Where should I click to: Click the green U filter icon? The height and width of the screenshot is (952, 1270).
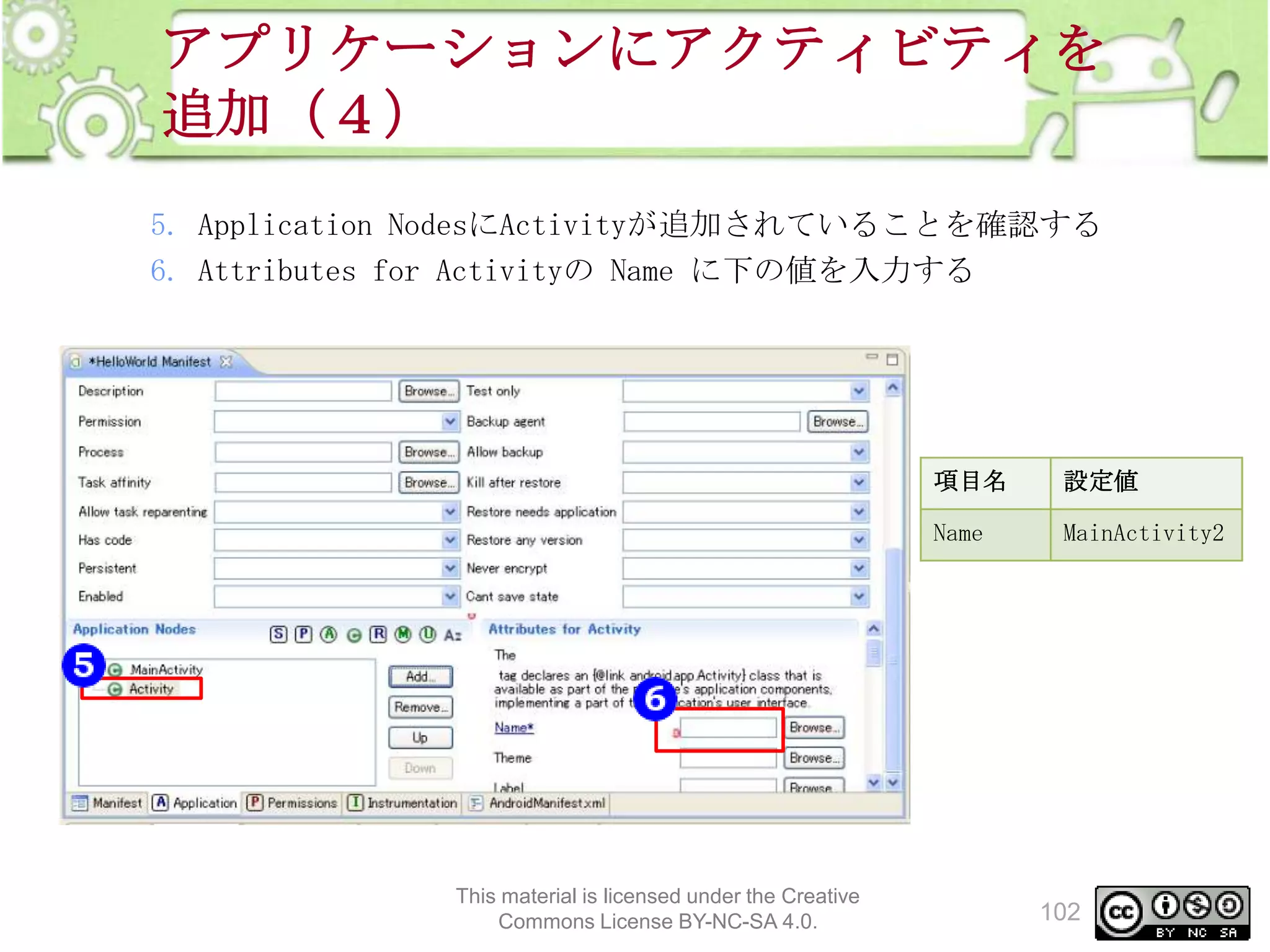(428, 634)
